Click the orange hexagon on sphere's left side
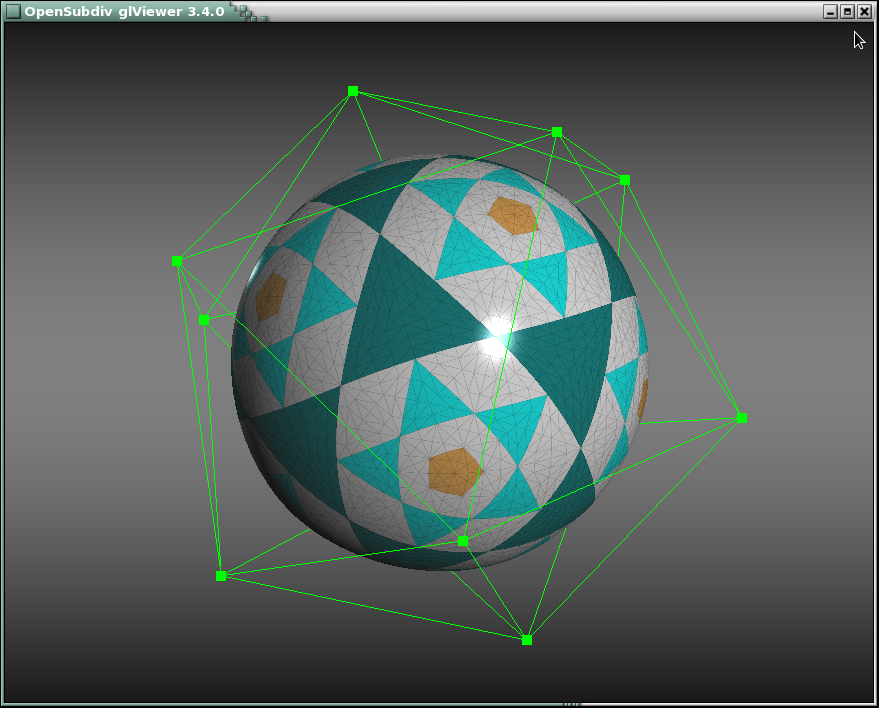The height and width of the screenshot is (708, 879). (x=270, y=297)
